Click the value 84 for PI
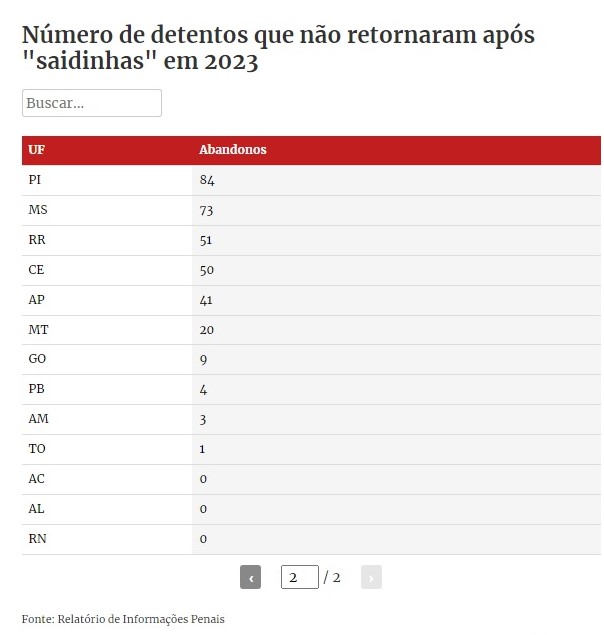 (207, 180)
